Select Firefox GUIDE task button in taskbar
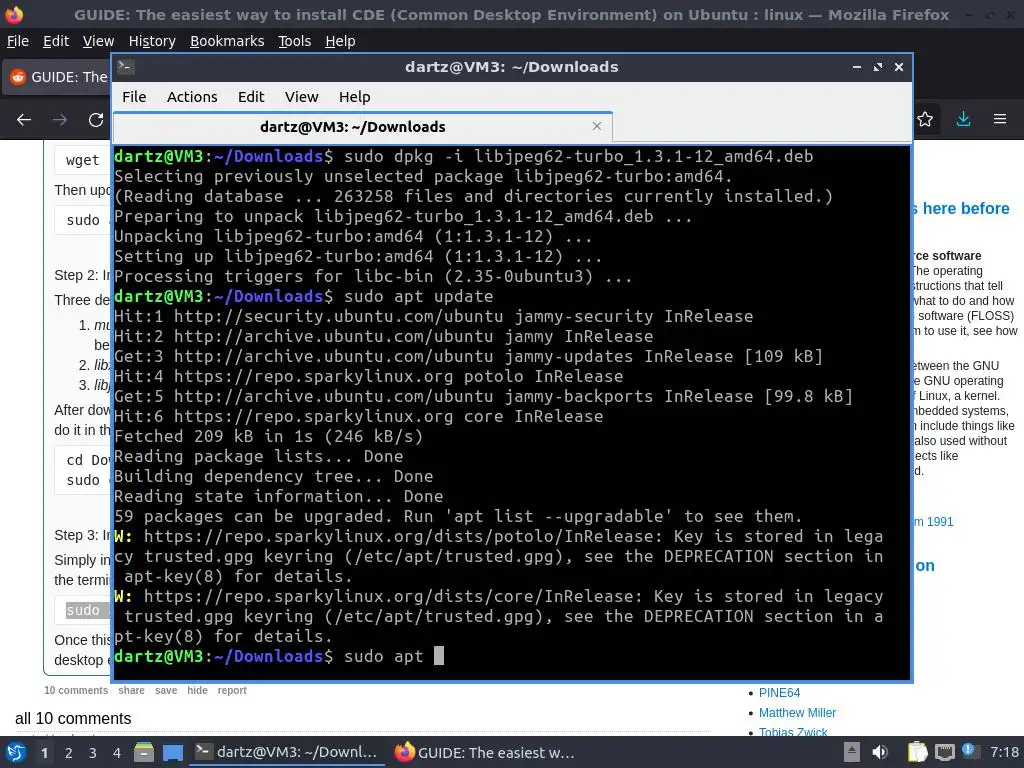The image size is (1024, 768). tap(485, 752)
